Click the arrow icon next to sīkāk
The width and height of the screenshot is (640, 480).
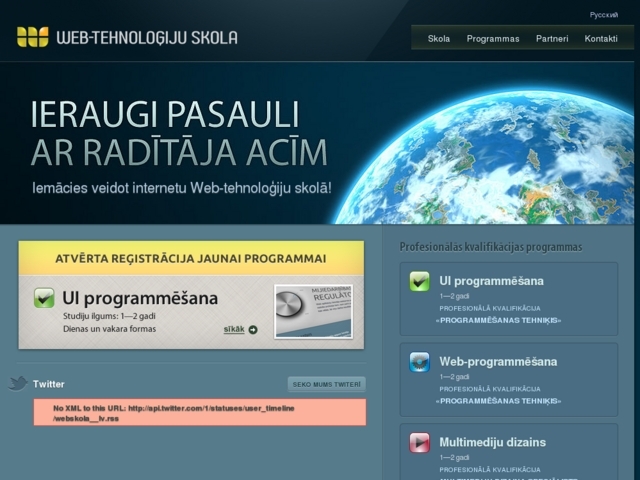[253, 330]
